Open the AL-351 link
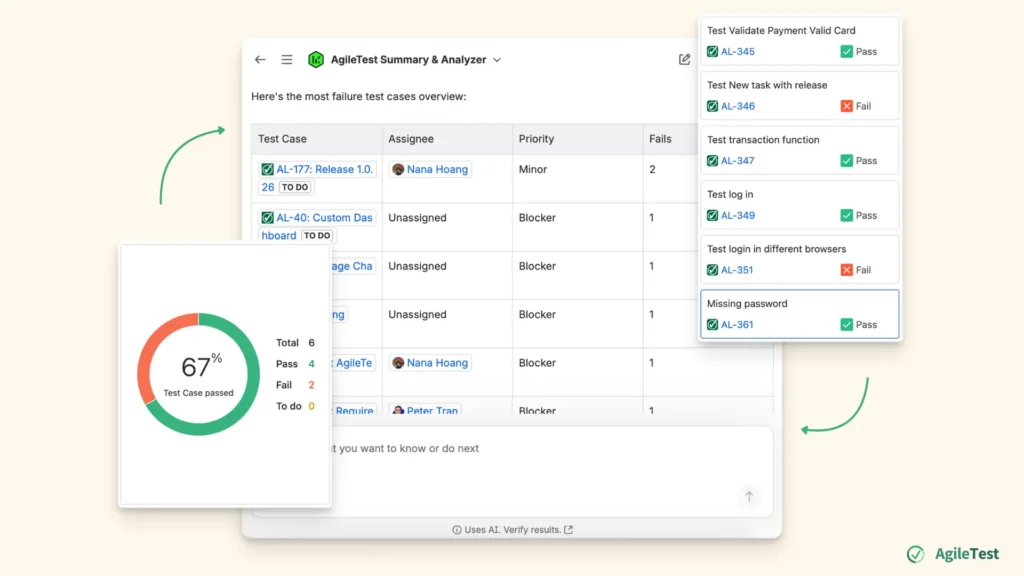The image size is (1024, 576). click(737, 270)
